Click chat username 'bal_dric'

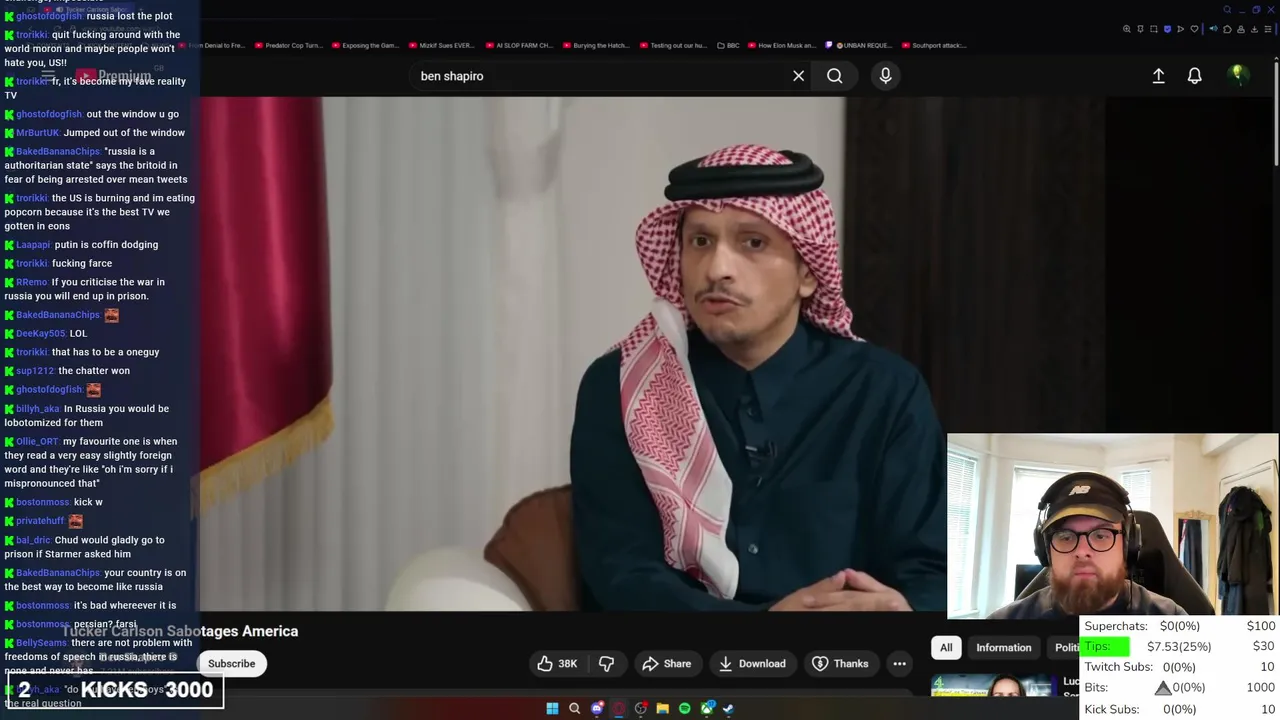(33, 540)
